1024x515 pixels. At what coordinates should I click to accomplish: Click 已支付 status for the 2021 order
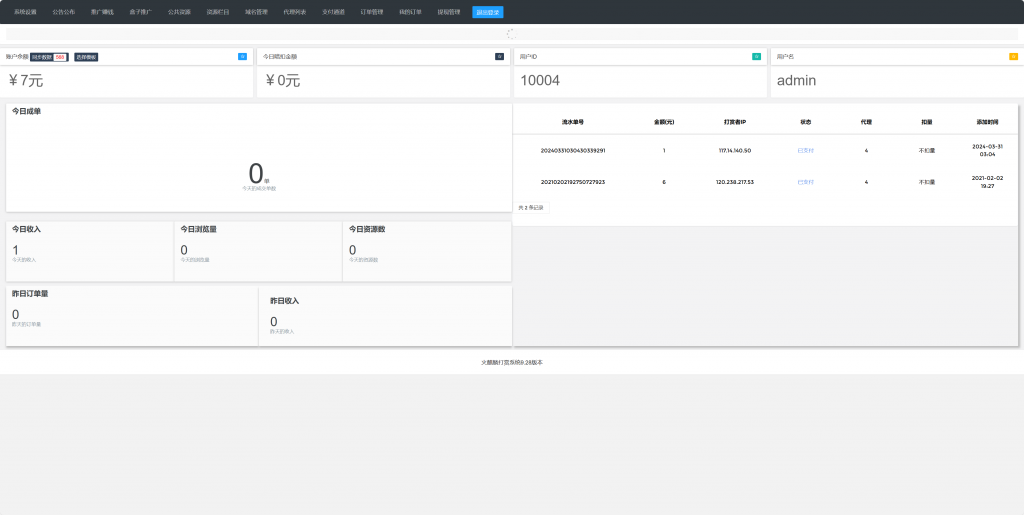[x=805, y=182]
